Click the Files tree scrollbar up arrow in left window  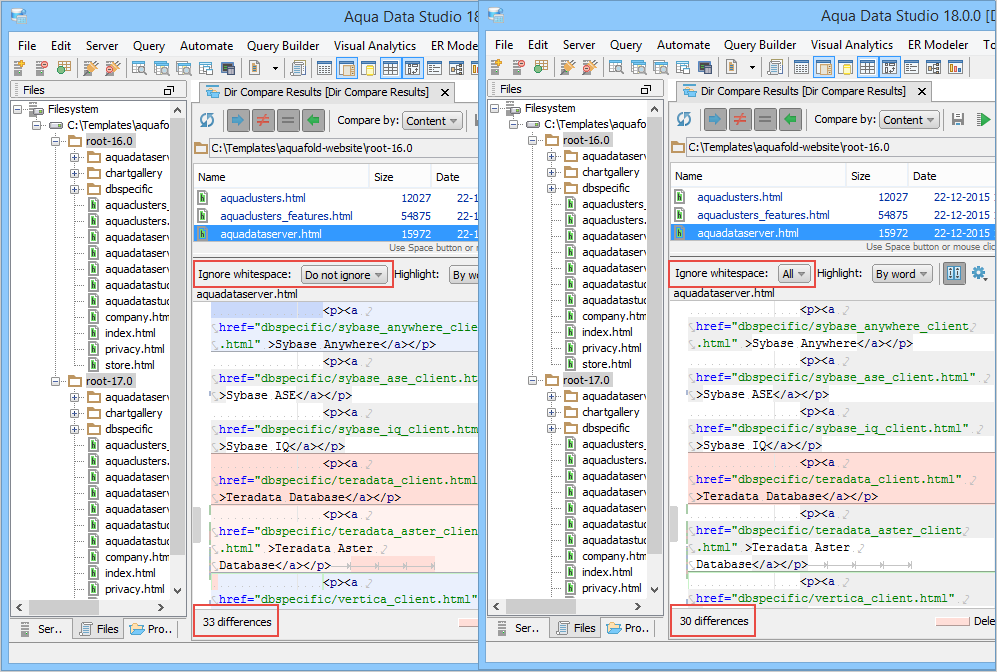pyautogui.click(x=179, y=110)
